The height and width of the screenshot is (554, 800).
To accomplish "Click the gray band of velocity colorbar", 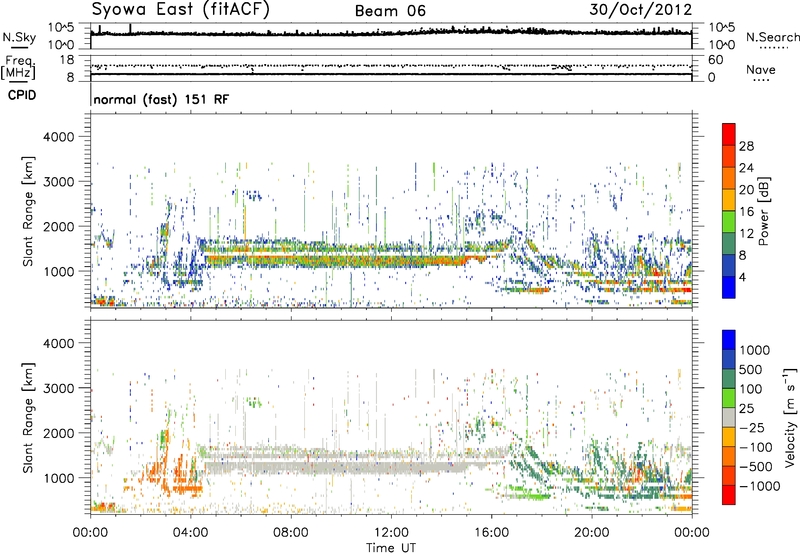I will (x=729, y=417).
